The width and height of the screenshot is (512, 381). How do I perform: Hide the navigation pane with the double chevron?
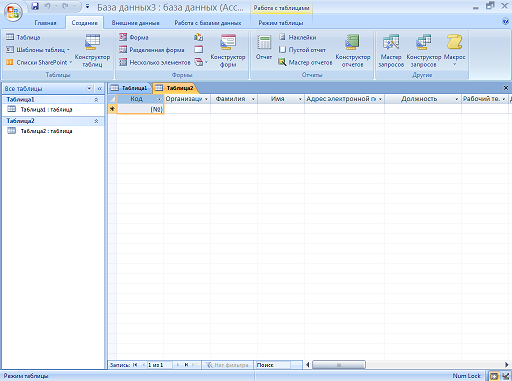(100, 89)
